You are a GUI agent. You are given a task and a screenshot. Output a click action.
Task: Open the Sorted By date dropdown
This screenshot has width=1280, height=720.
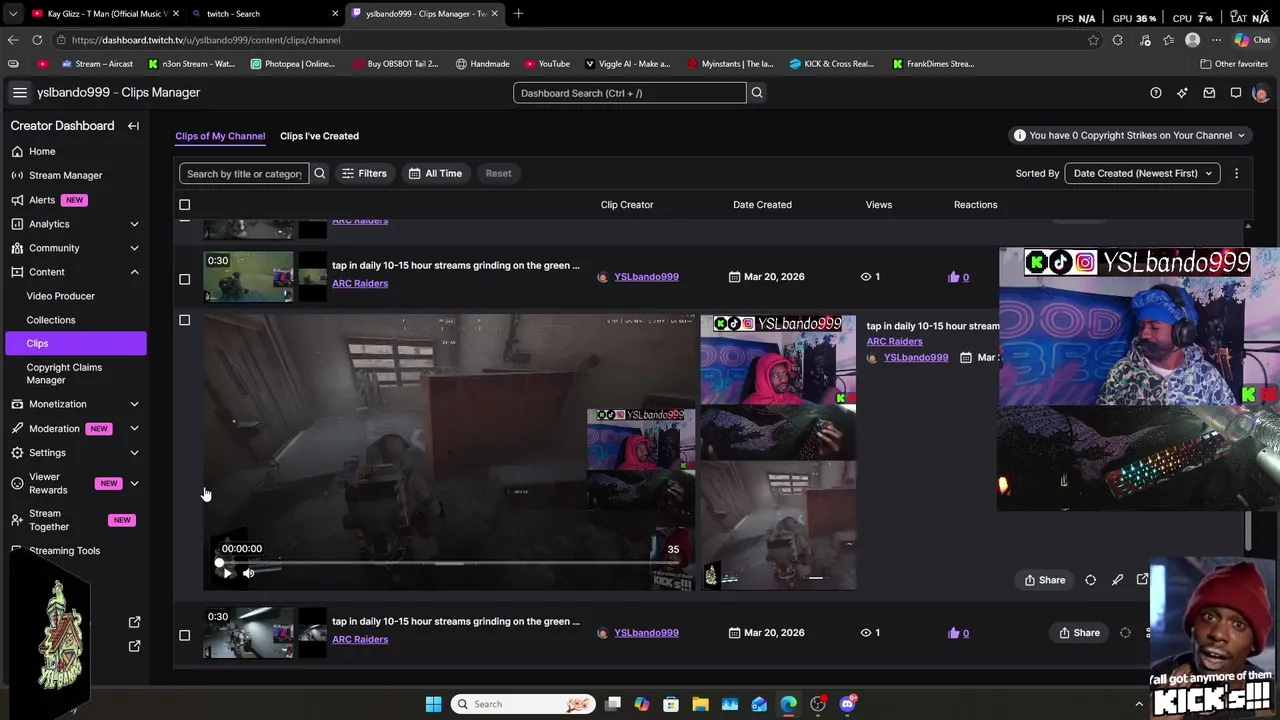tap(1142, 173)
